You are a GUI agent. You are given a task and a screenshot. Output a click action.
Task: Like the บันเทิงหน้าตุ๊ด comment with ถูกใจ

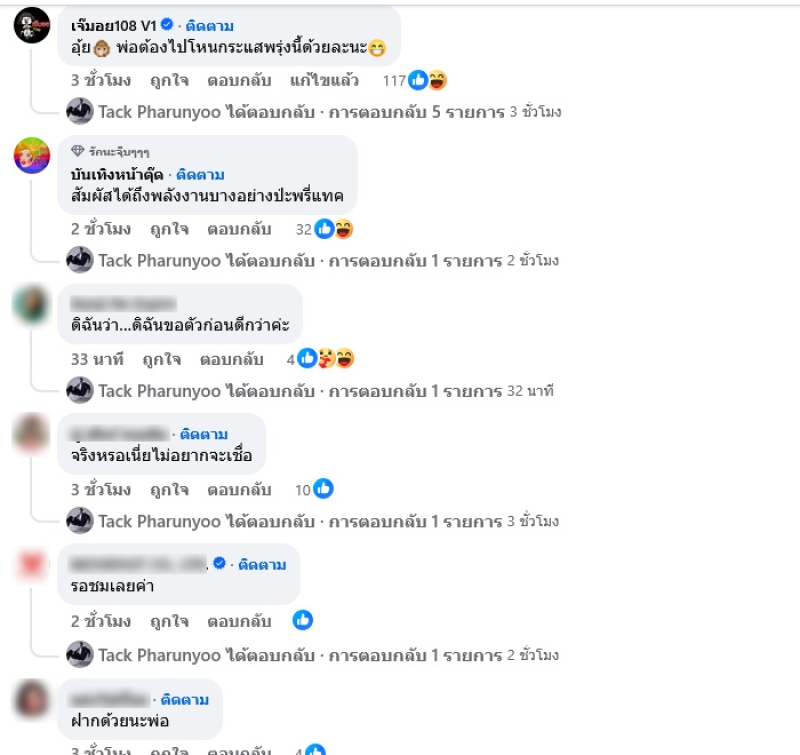(169, 230)
